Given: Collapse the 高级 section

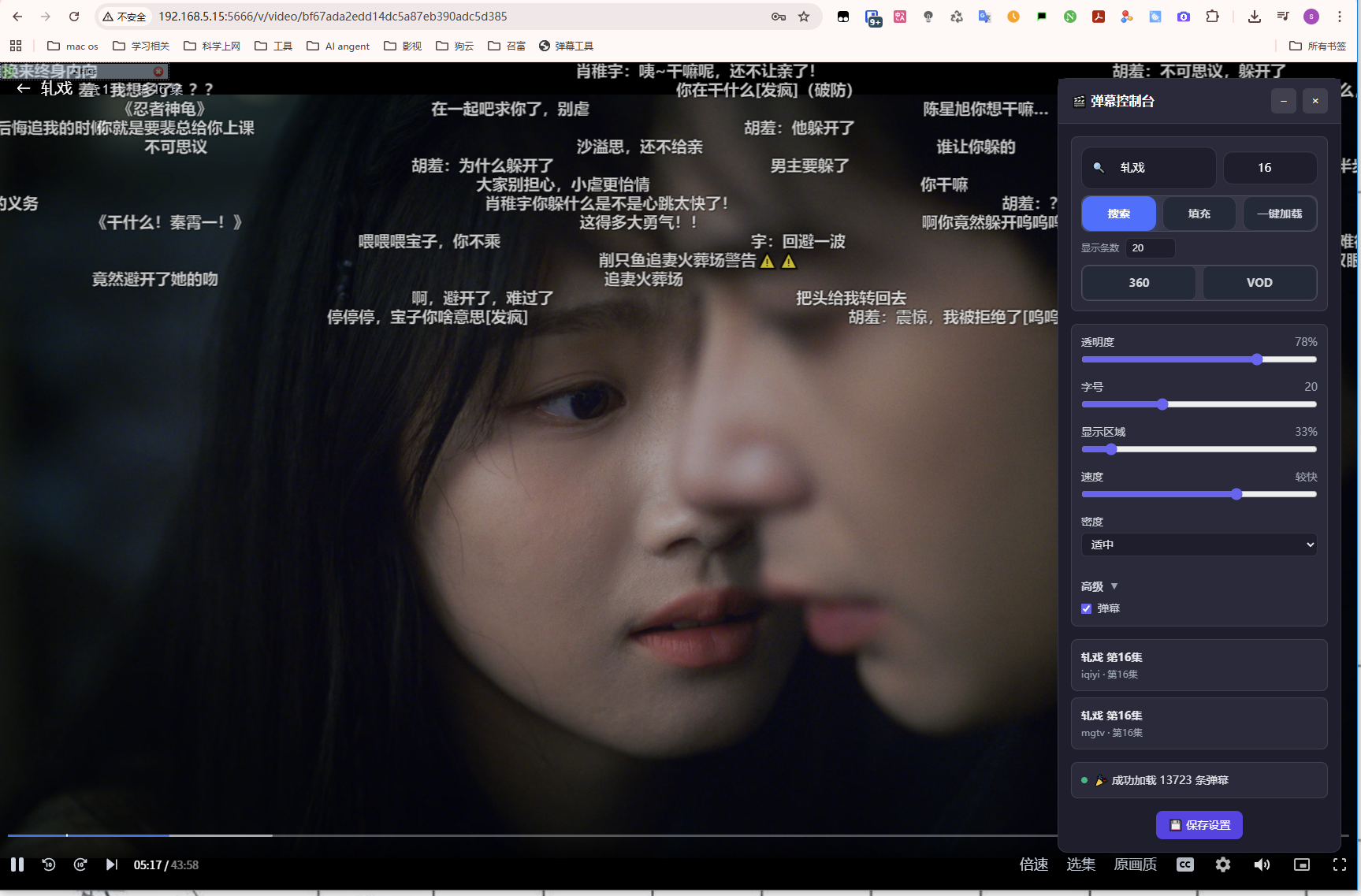Looking at the screenshot, I should tap(1114, 586).
